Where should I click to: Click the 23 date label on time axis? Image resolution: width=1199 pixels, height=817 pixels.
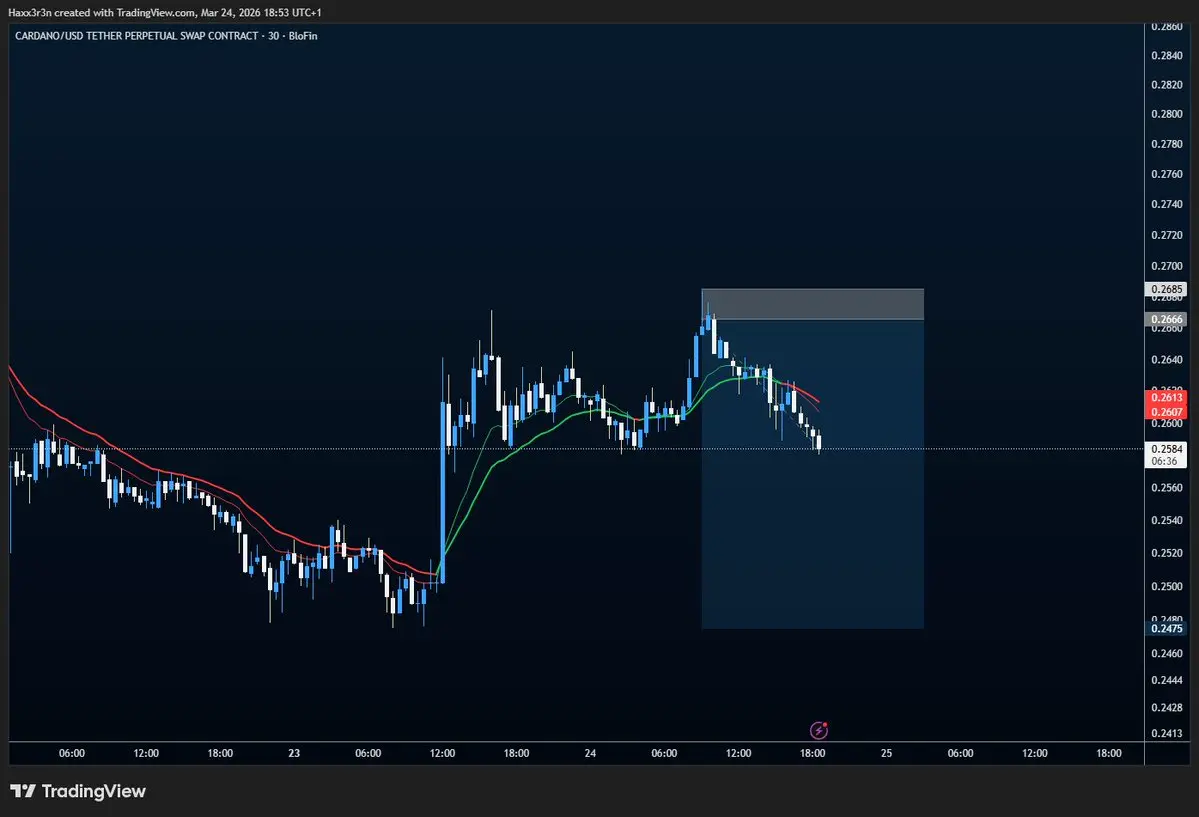[x=294, y=753]
